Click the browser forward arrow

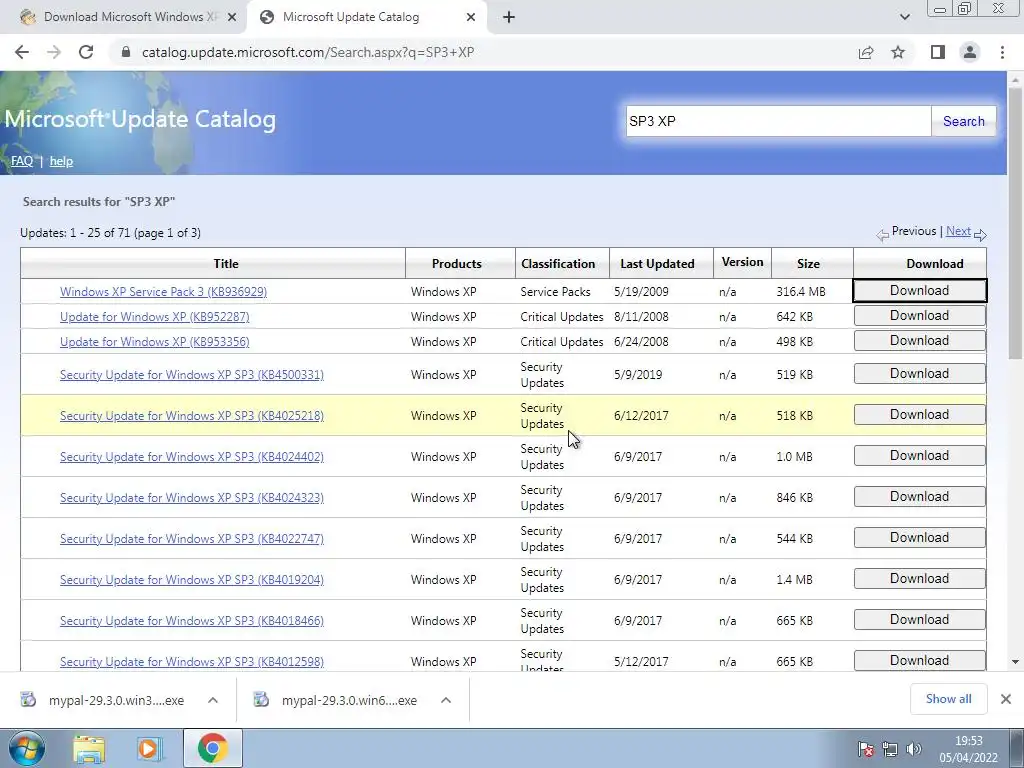(54, 52)
